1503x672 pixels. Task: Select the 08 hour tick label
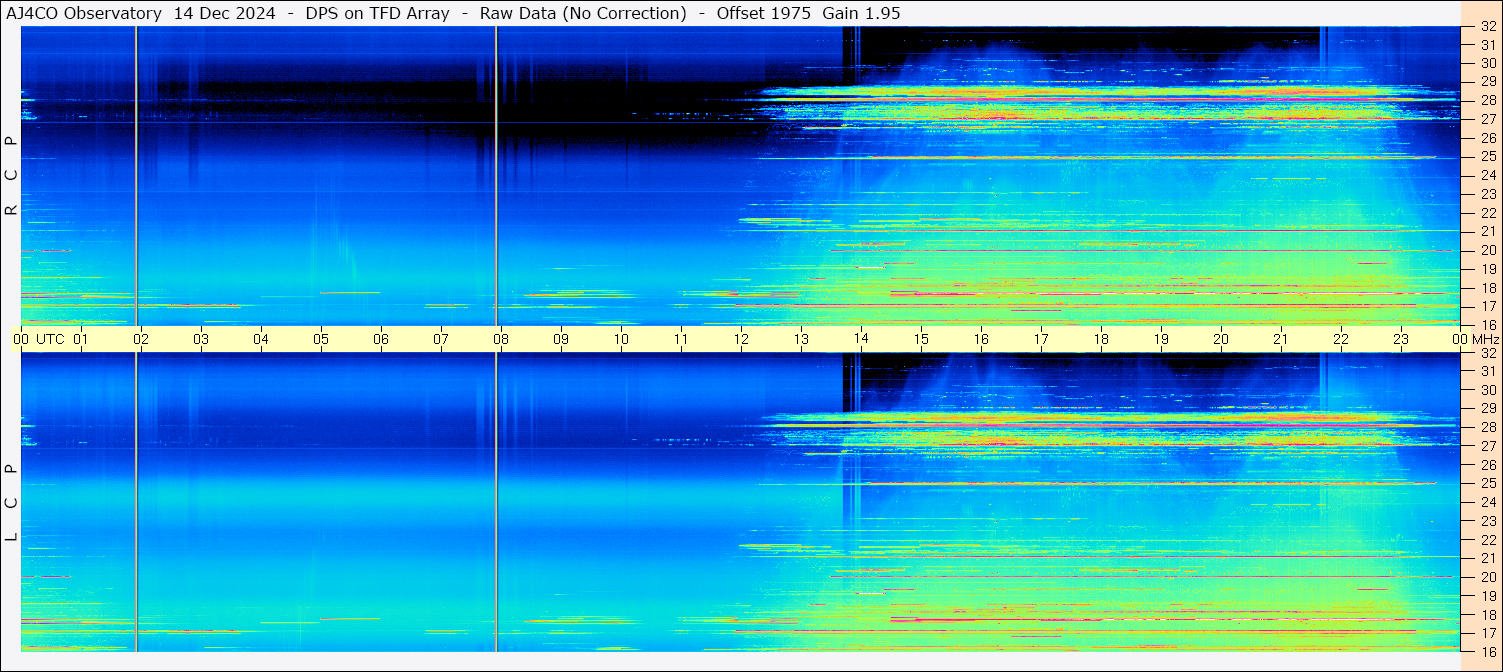click(501, 339)
